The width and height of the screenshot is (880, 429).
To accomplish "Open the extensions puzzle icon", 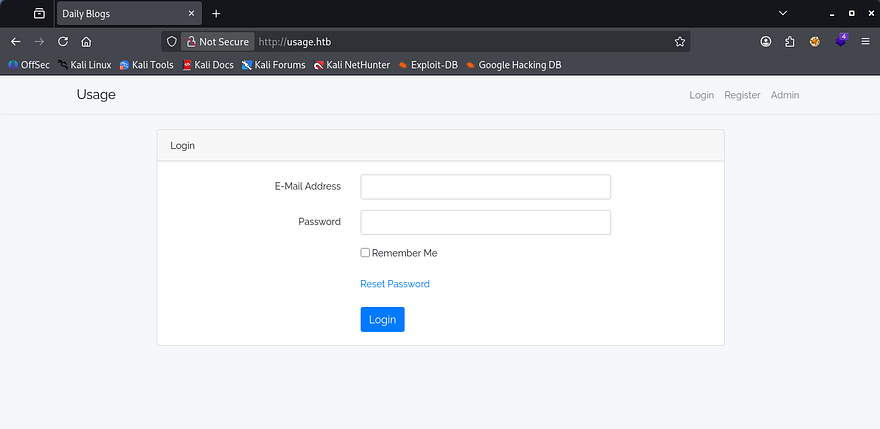I will click(790, 42).
